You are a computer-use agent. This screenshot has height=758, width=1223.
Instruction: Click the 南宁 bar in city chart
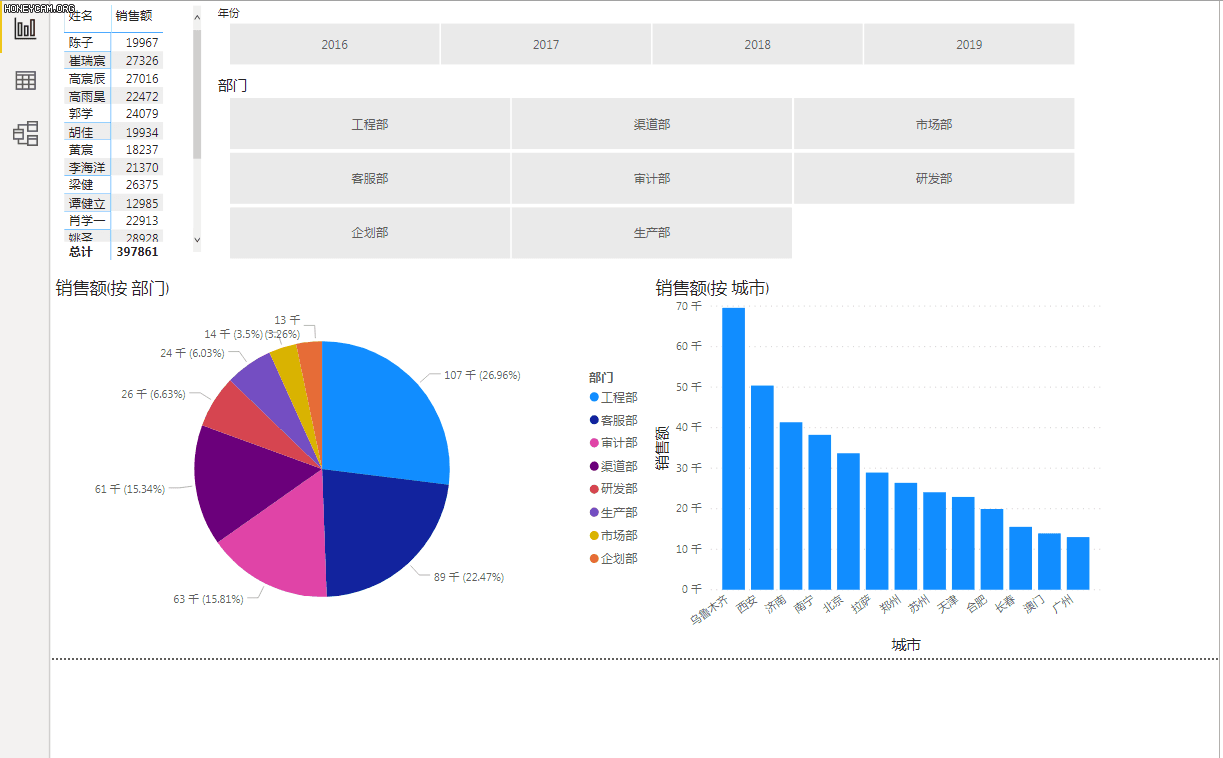click(820, 512)
